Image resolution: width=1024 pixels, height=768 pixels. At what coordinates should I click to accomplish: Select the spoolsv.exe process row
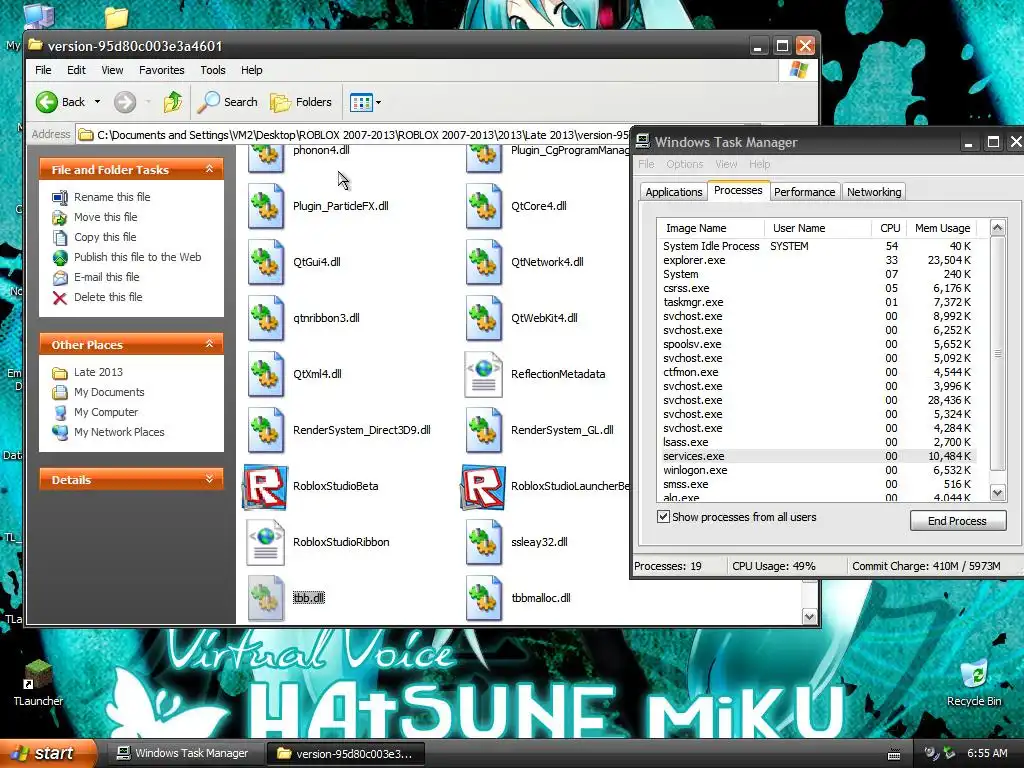(x=816, y=344)
